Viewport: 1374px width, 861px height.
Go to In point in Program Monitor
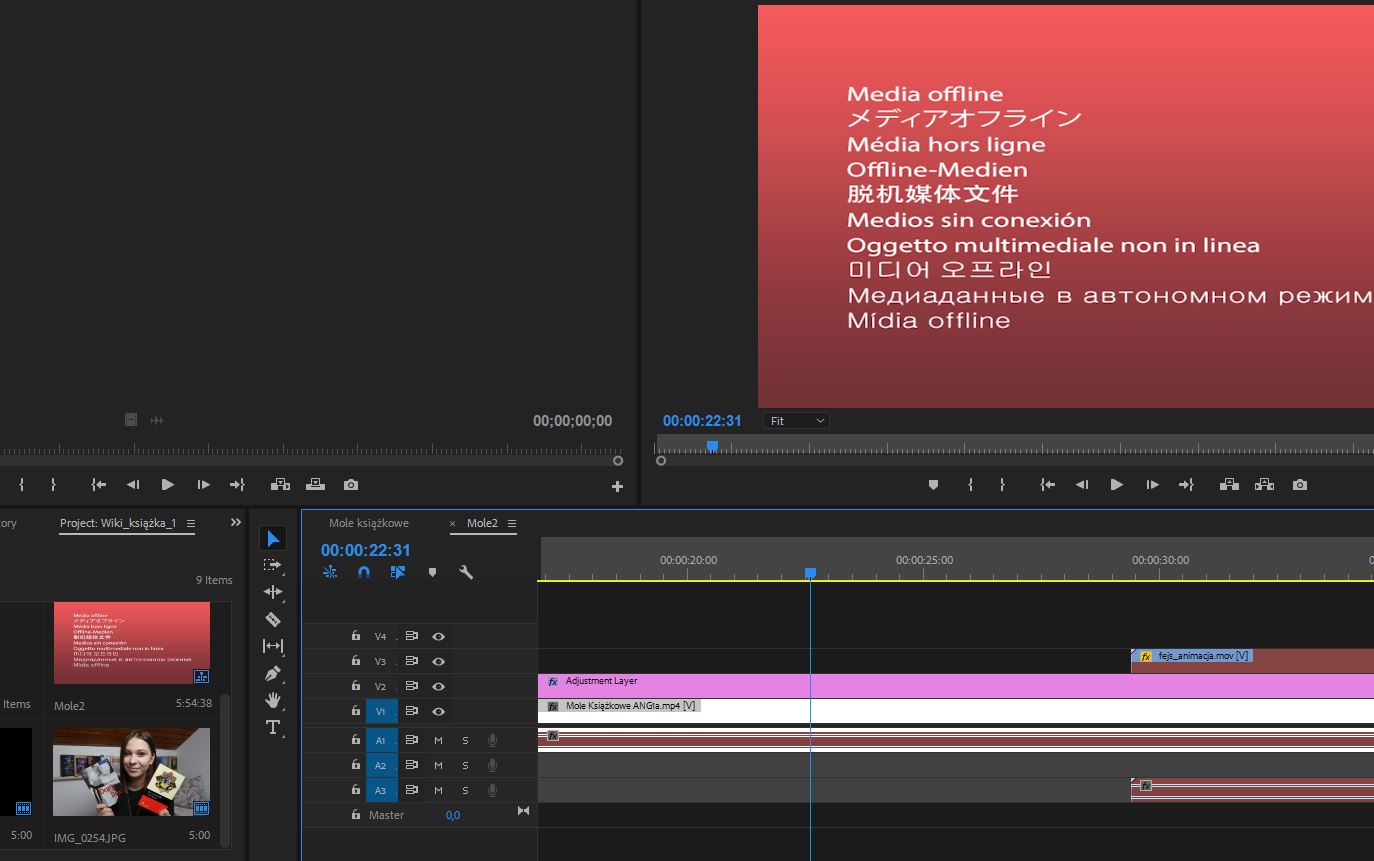pyautogui.click(x=1047, y=485)
